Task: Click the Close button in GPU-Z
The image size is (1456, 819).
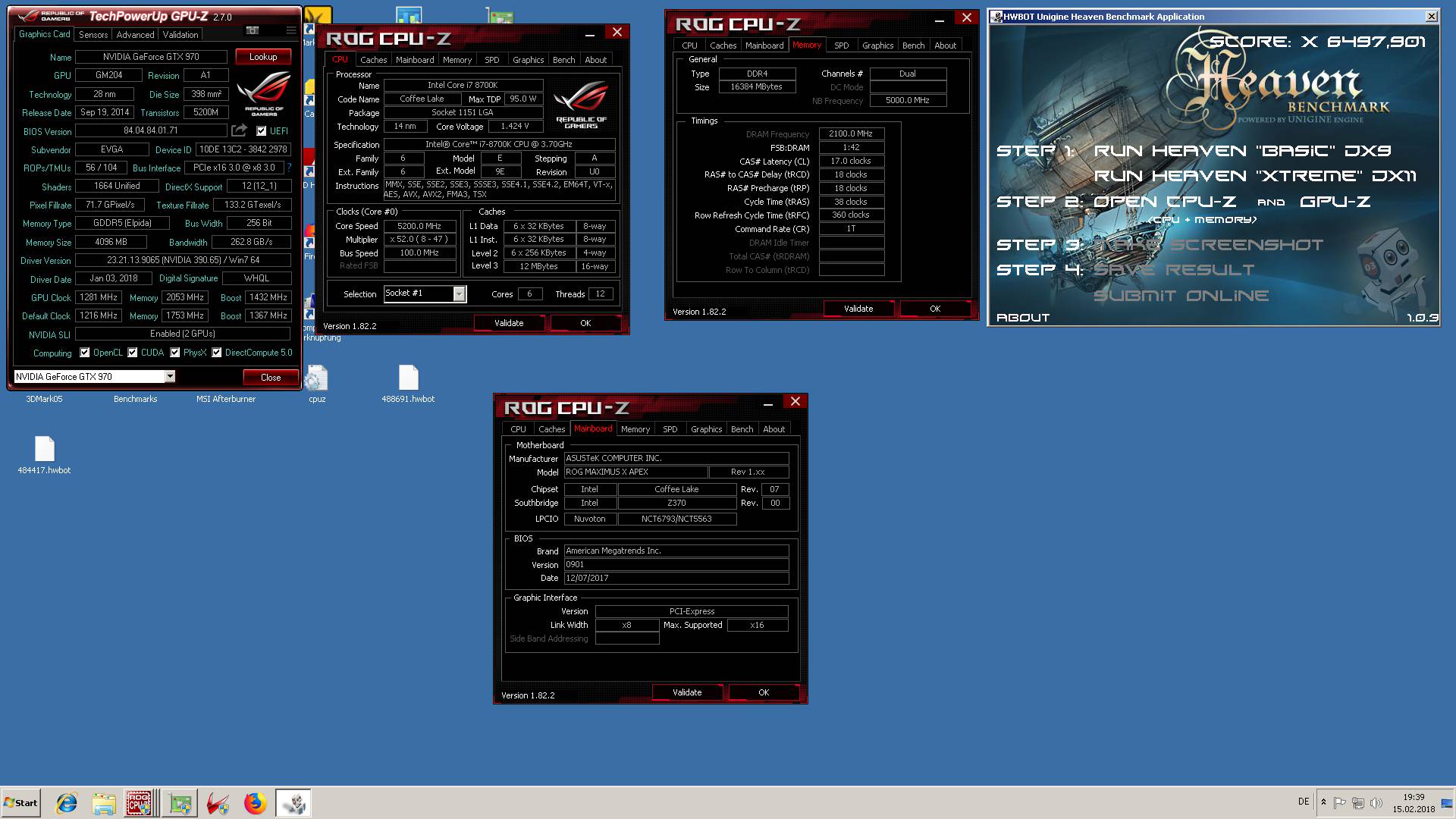Action: coord(271,377)
